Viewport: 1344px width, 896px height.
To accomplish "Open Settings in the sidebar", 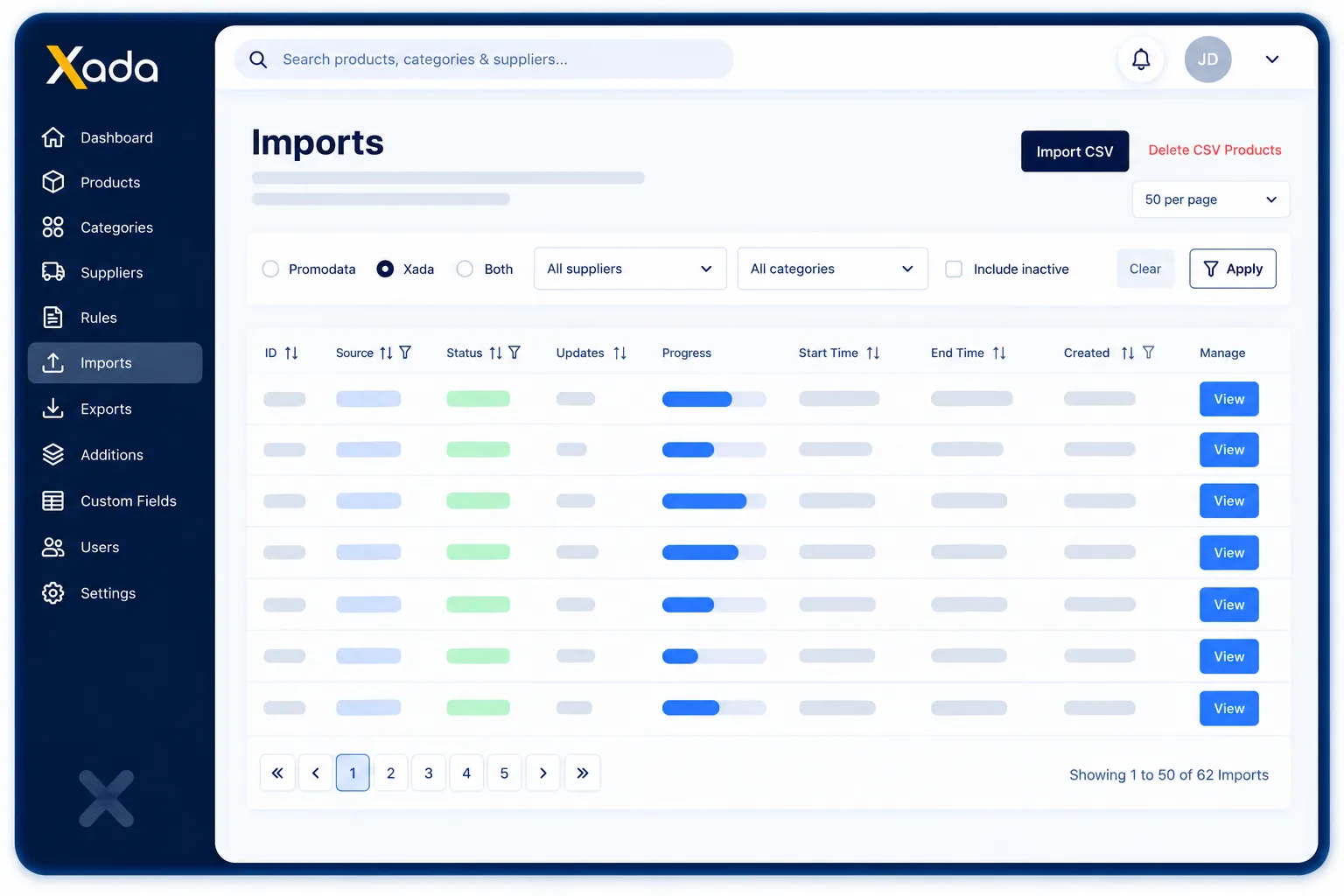I will point(115,592).
